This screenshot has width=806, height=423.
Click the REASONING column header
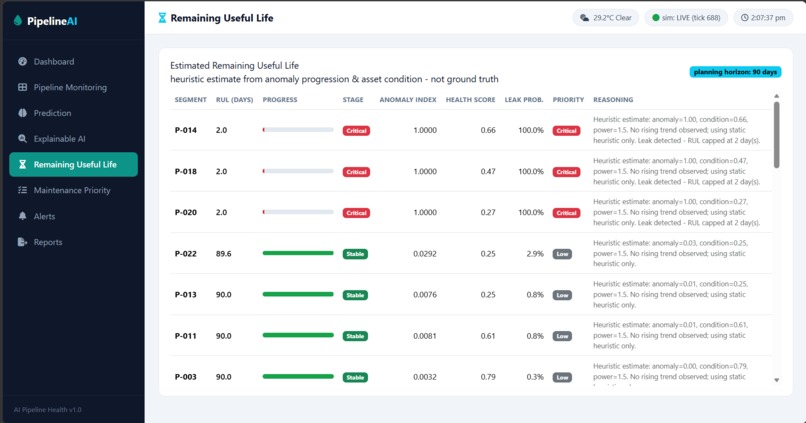pyautogui.click(x=613, y=100)
